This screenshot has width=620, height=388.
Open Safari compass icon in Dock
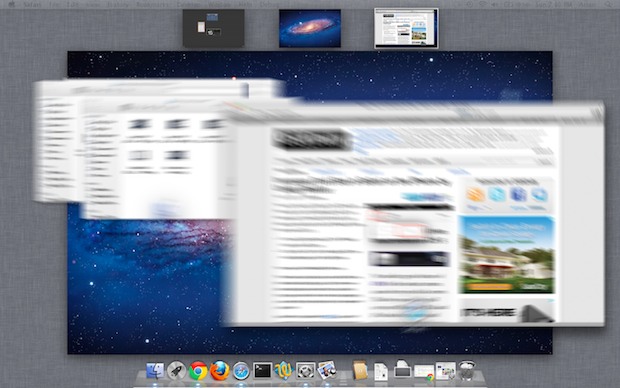[x=241, y=371]
